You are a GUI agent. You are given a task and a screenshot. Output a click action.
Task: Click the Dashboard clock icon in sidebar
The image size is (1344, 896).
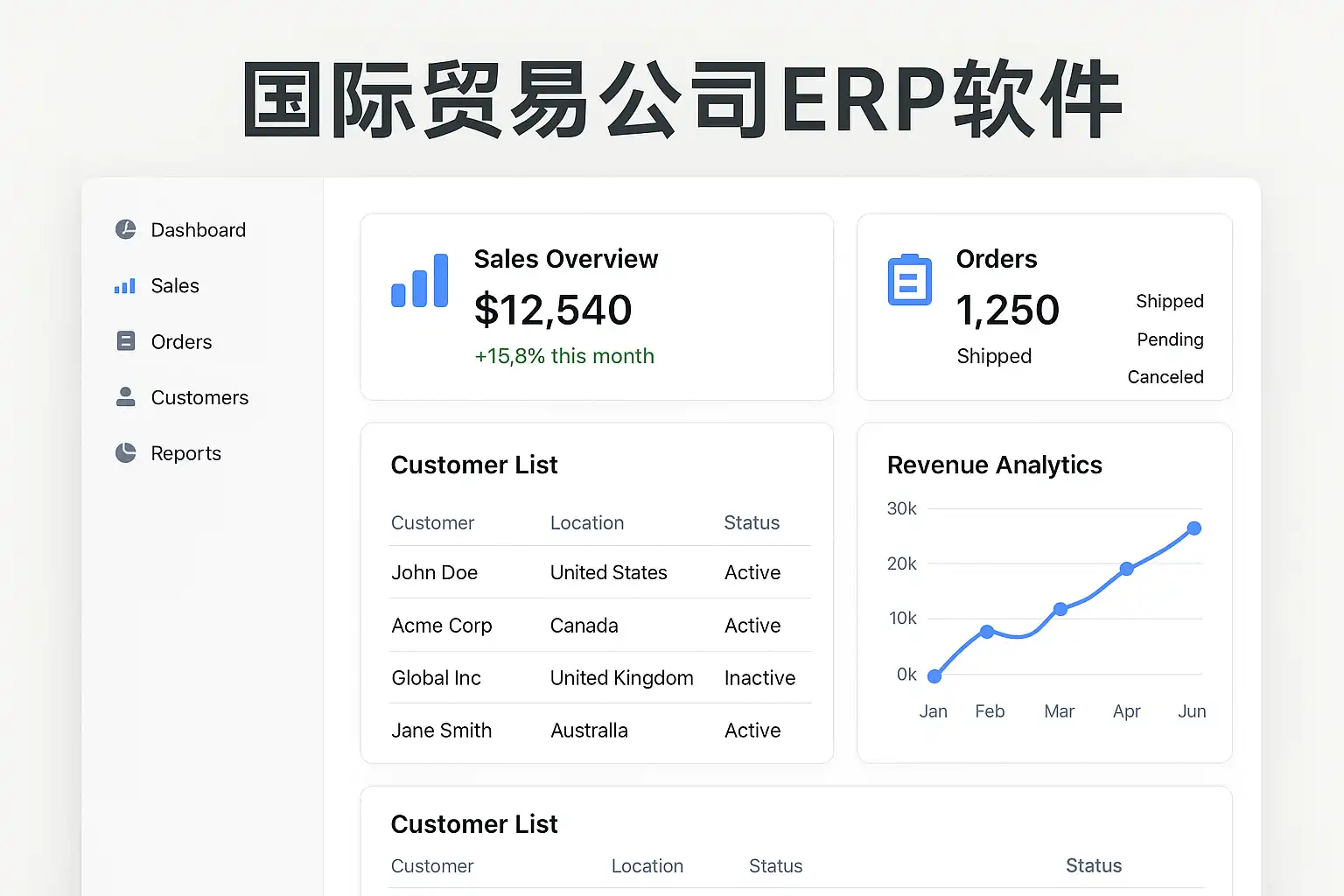click(126, 229)
